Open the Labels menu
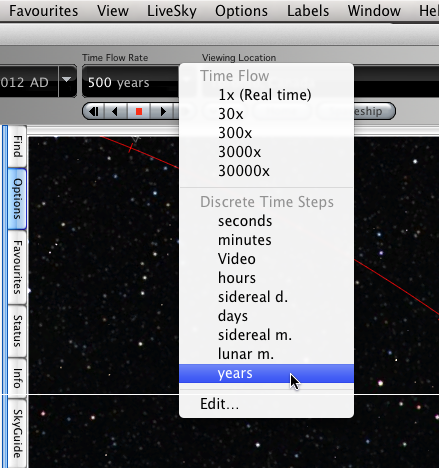The width and height of the screenshot is (439, 468). pyautogui.click(x=308, y=11)
